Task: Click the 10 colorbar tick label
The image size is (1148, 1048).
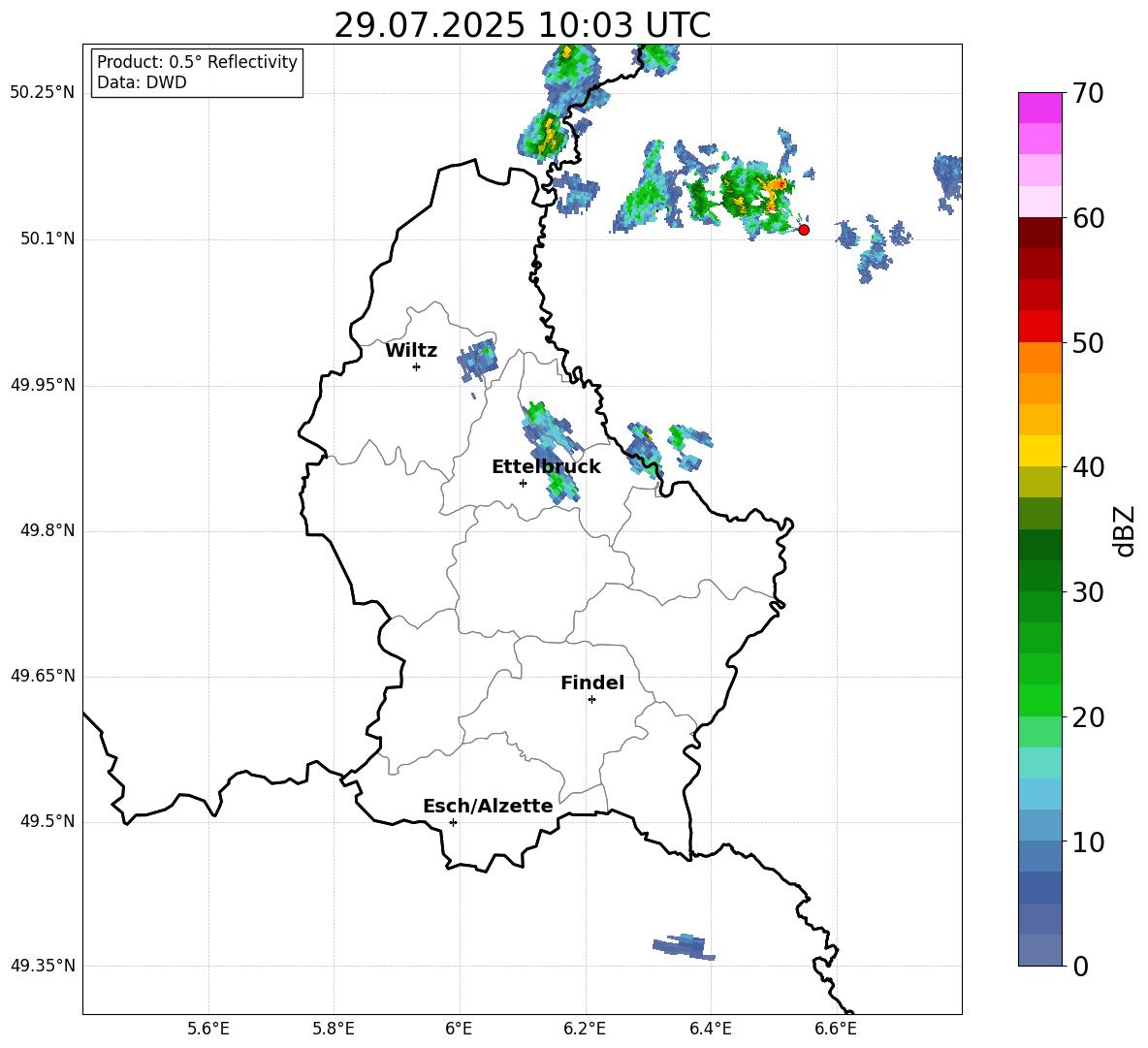Action: click(x=1088, y=842)
